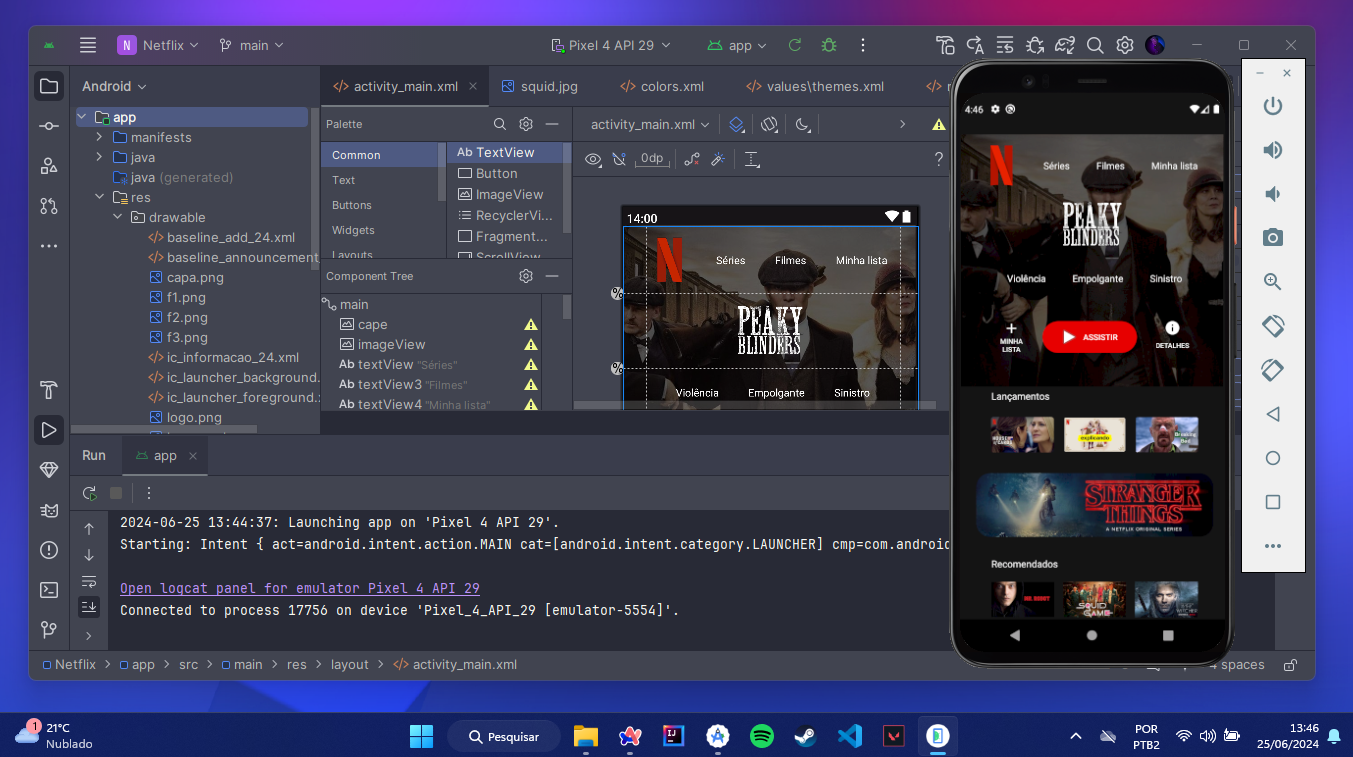Open the Commit tool window
Image resolution: width=1353 pixels, height=757 pixels.
48,126
